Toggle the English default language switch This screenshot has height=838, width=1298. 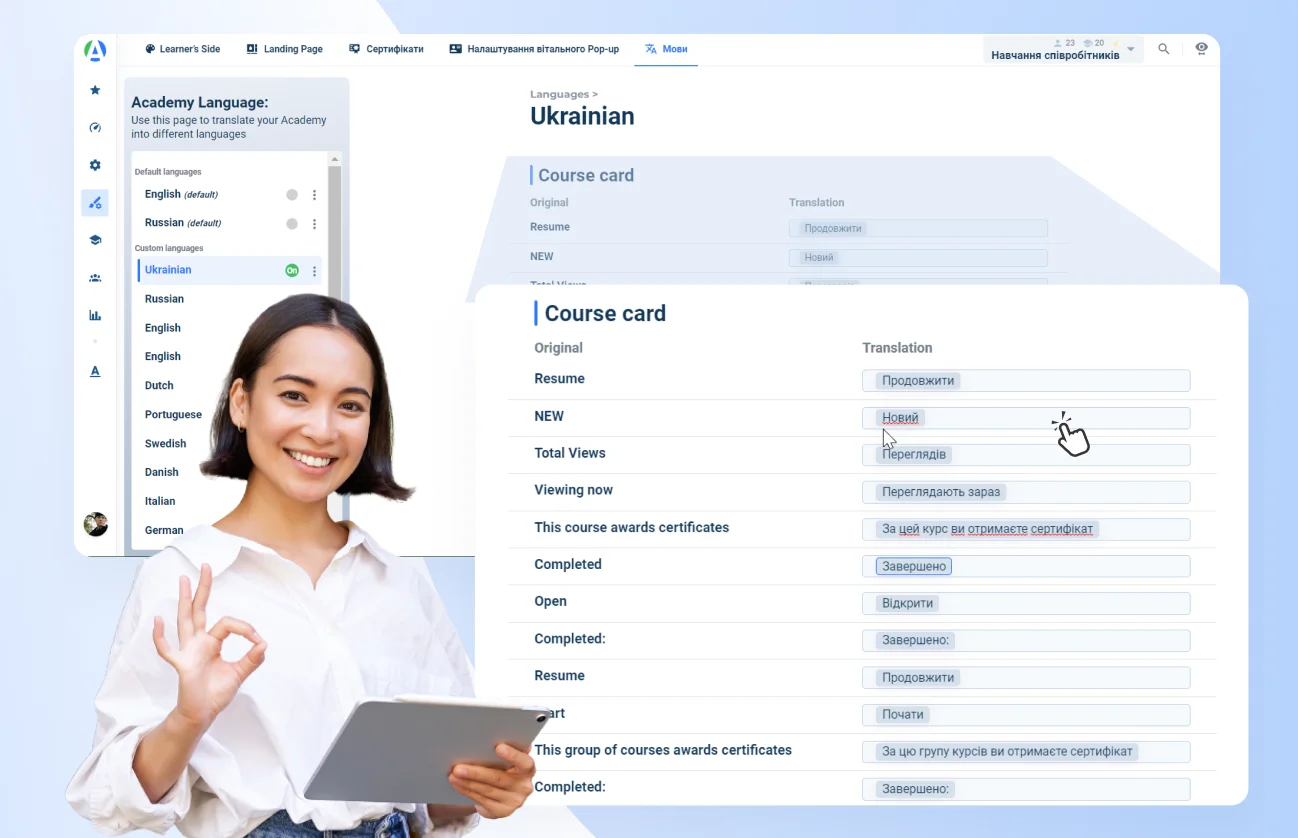[x=292, y=195]
